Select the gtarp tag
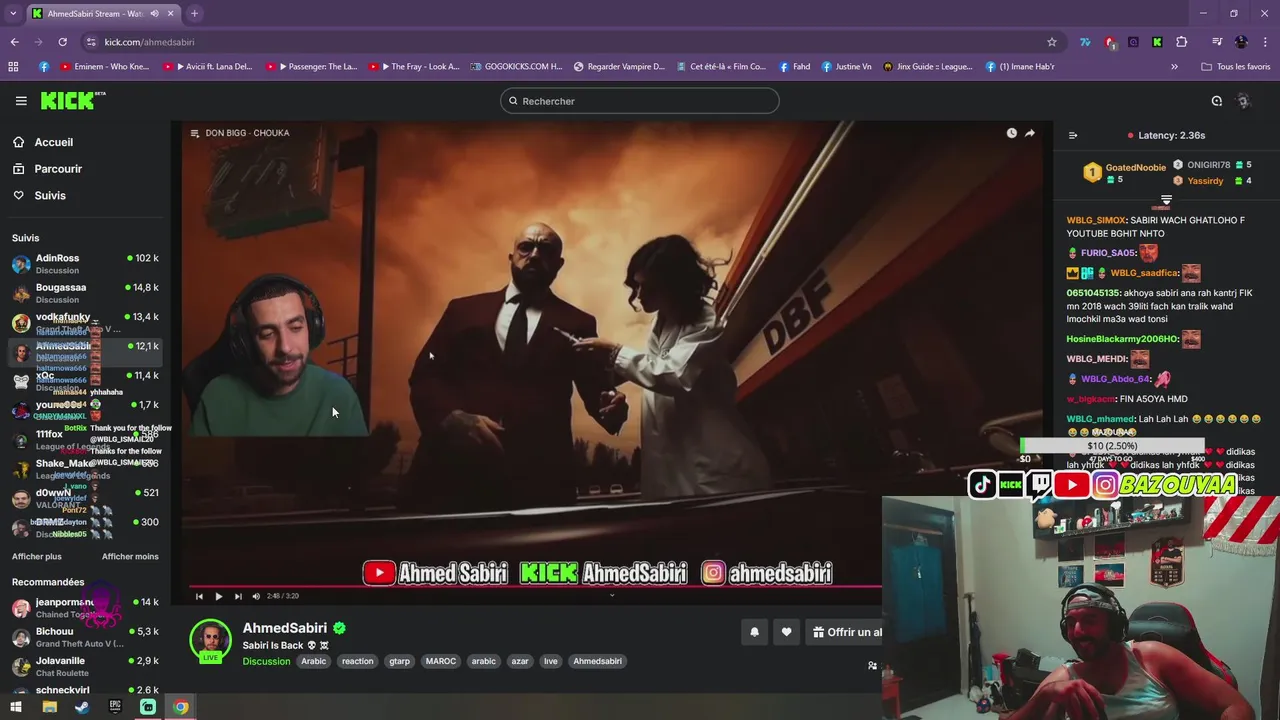Screen dimensions: 1280x720 pos(399,661)
